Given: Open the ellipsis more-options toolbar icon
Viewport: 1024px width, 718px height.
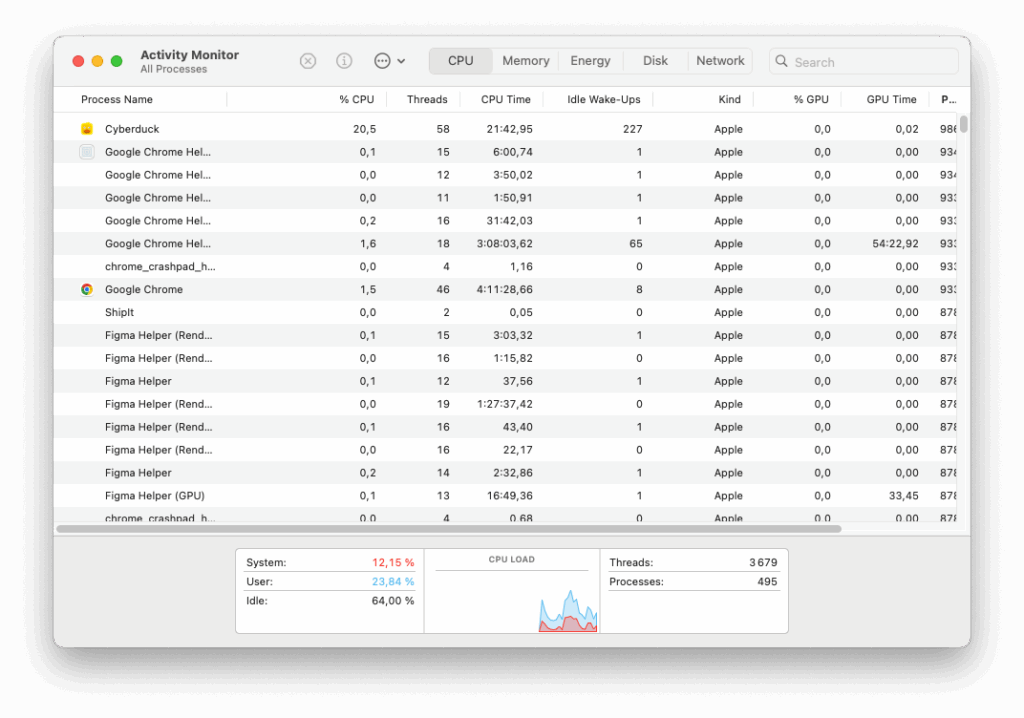Looking at the screenshot, I should pyautogui.click(x=382, y=61).
